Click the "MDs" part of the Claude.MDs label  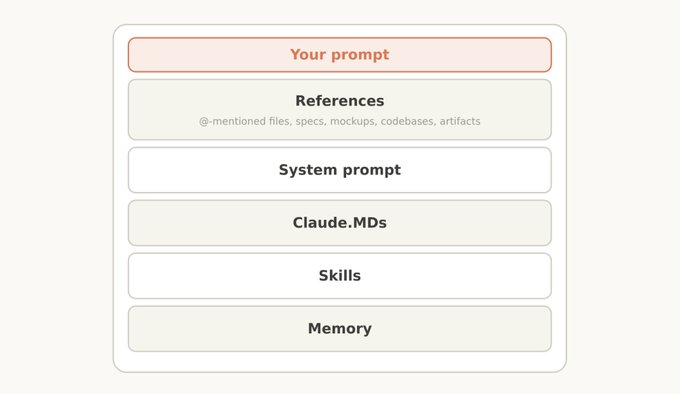[x=369, y=223]
